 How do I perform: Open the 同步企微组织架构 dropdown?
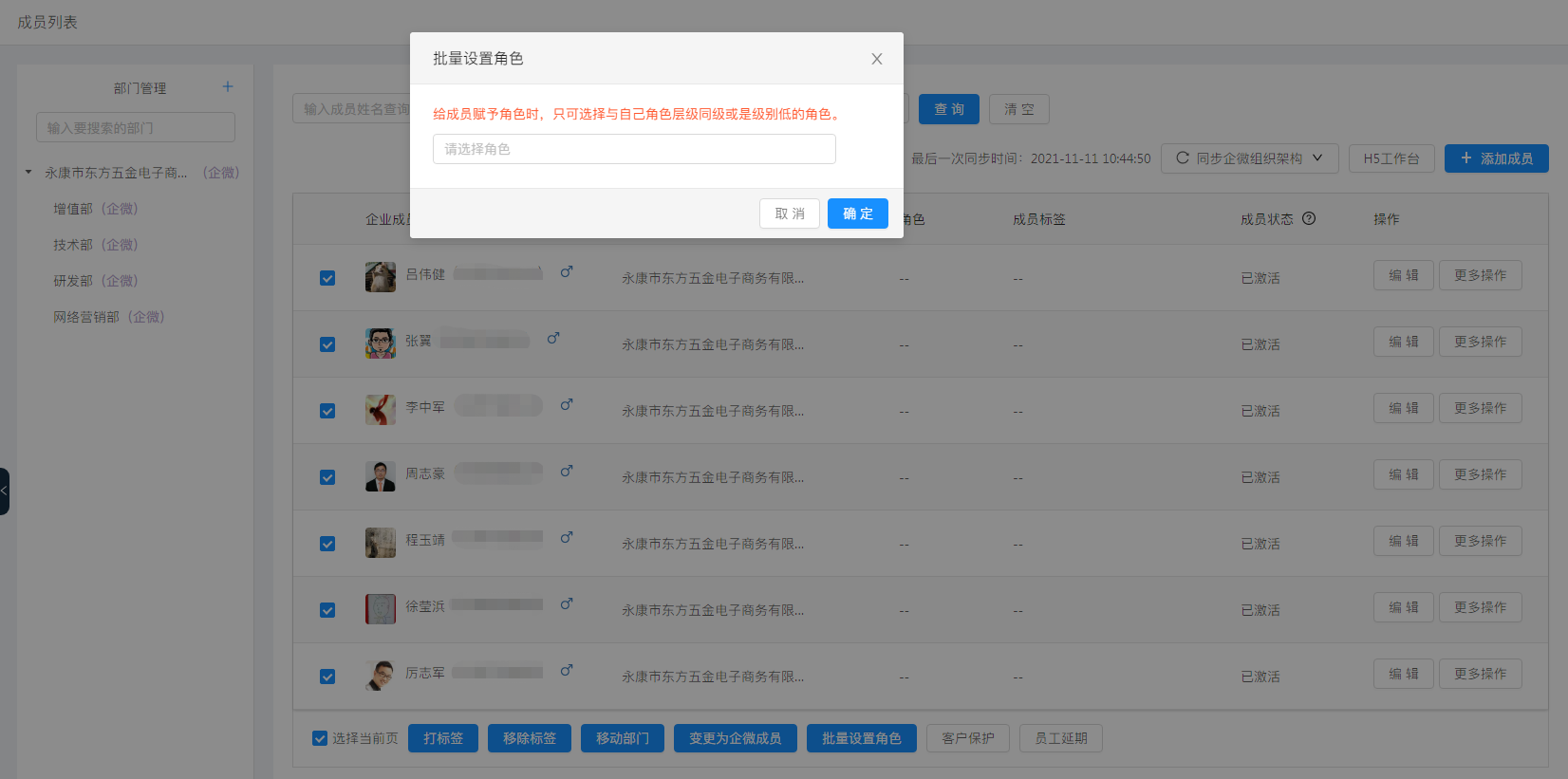click(1250, 158)
